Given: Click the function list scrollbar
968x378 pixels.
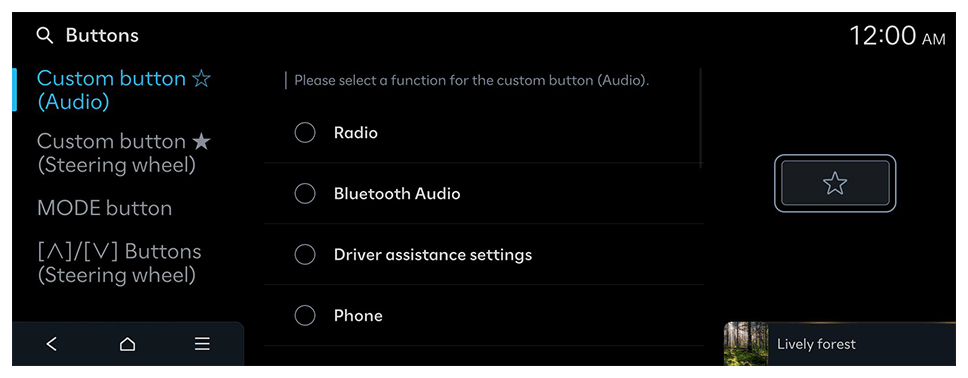Looking at the screenshot, I should (x=701, y=118).
